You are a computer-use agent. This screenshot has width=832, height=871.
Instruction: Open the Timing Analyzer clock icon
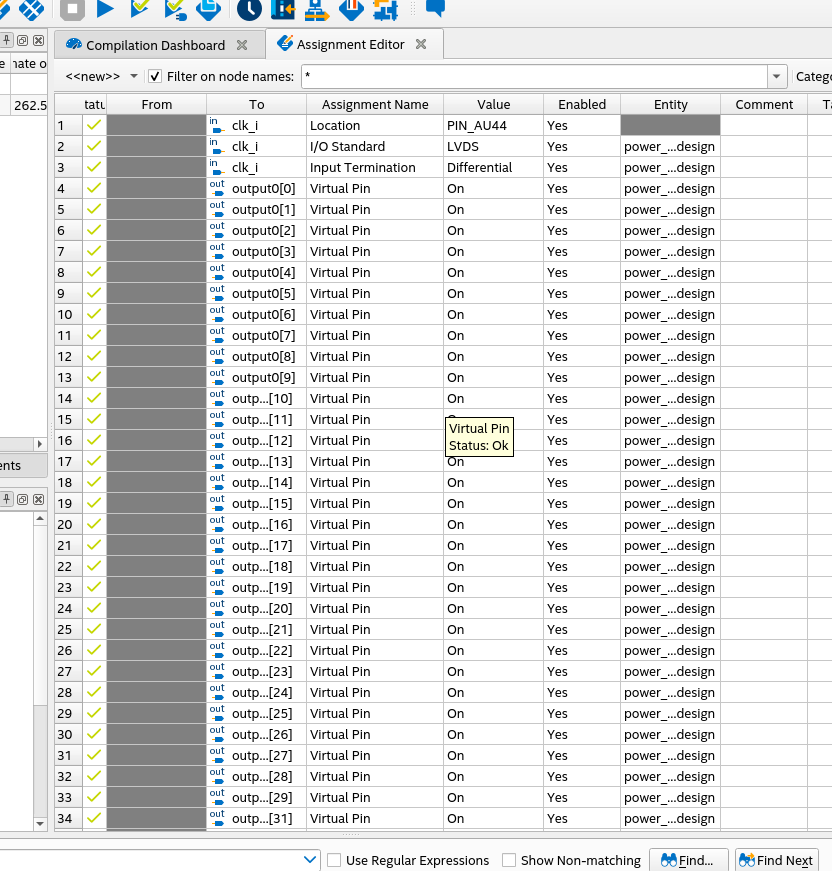249,9
